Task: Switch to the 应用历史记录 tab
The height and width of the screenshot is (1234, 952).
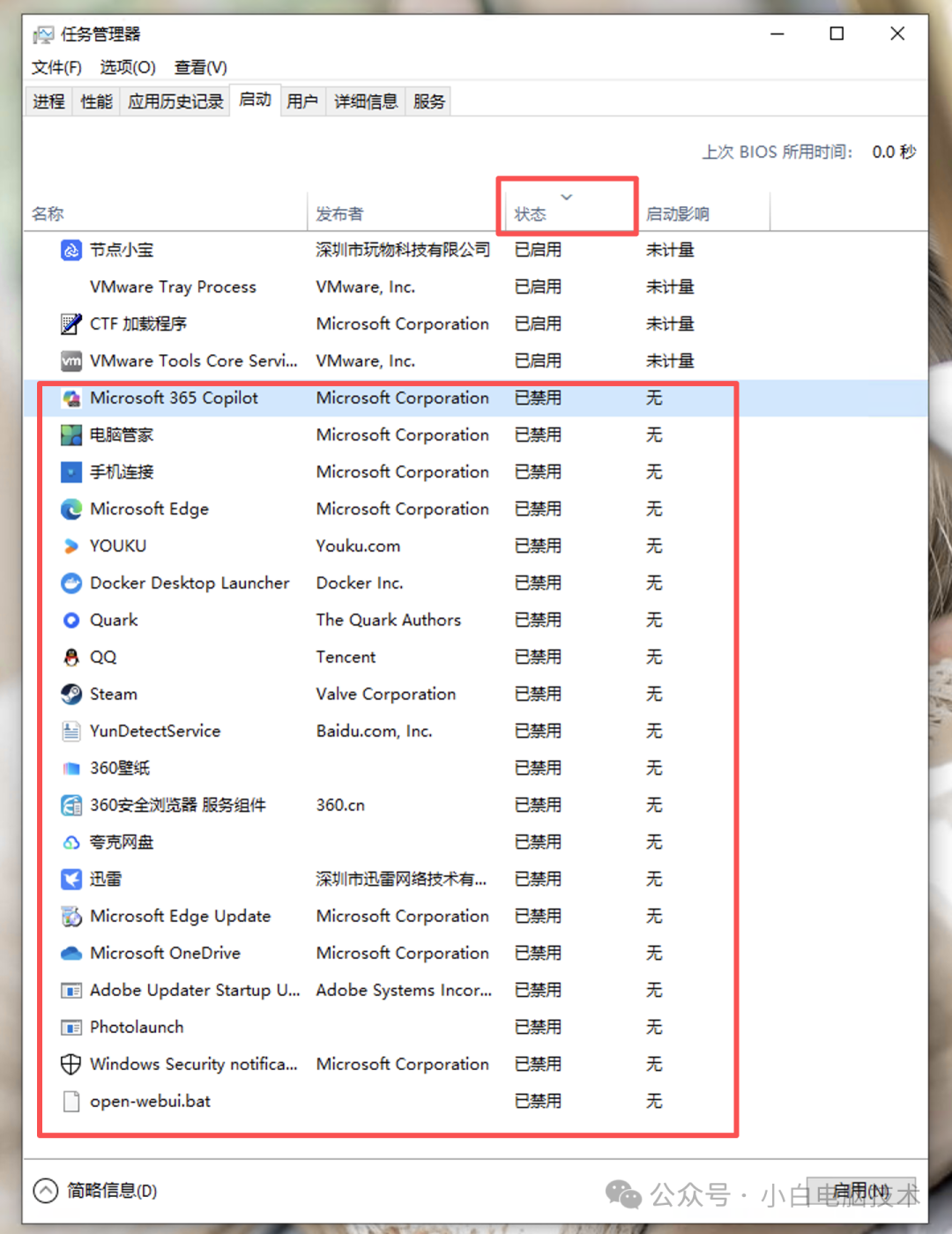Action: [x=175, y=102]
